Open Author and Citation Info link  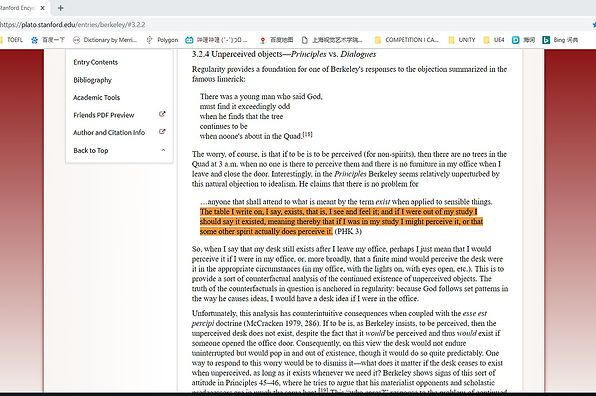point(109,132)
